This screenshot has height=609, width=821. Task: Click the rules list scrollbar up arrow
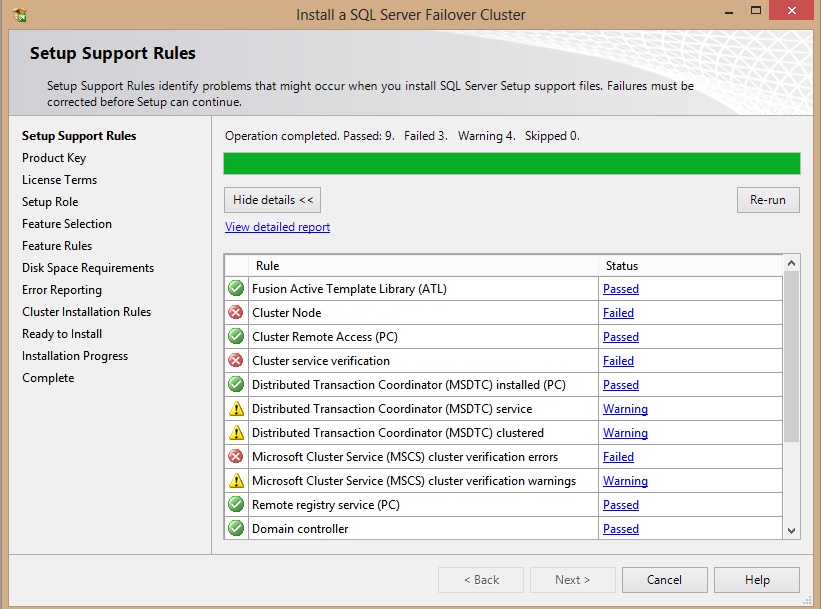791,263
